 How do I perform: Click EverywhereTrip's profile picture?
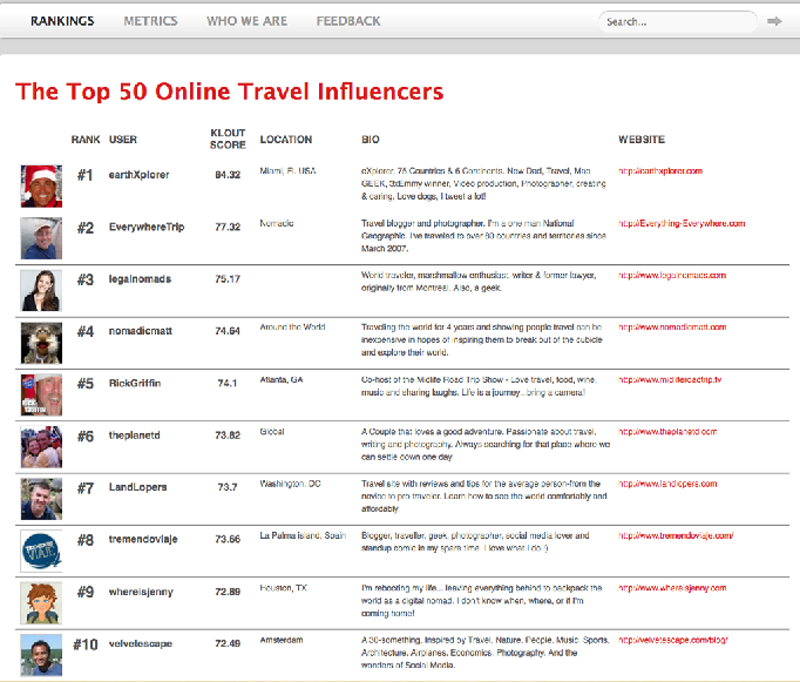[42, 238]
